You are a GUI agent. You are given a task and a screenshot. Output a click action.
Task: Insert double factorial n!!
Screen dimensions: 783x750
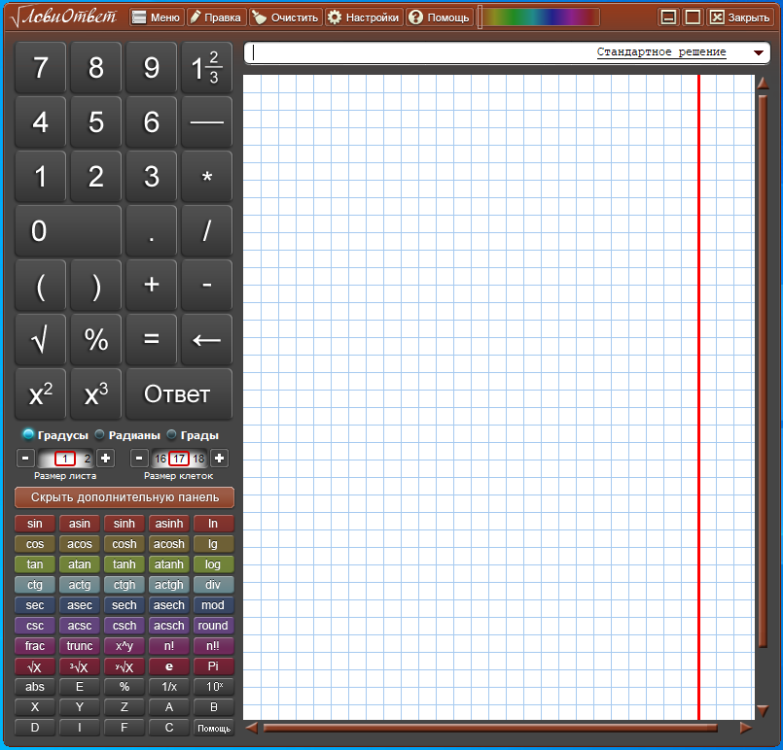pos(213,646)
